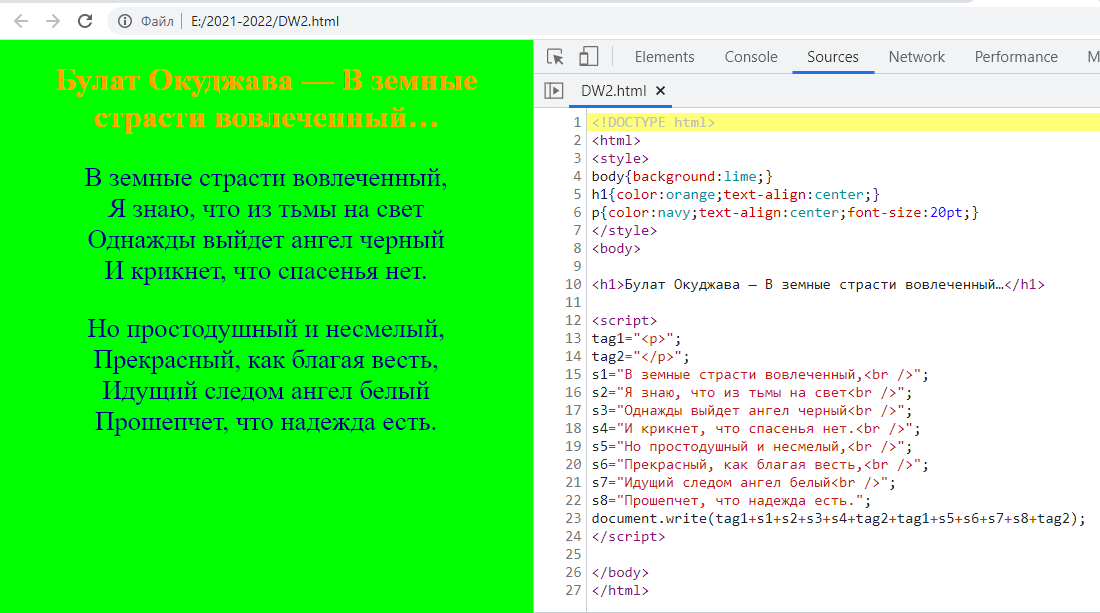Go to the Network tab
This screenshot has width=1100, height=613.
(916, 57)
